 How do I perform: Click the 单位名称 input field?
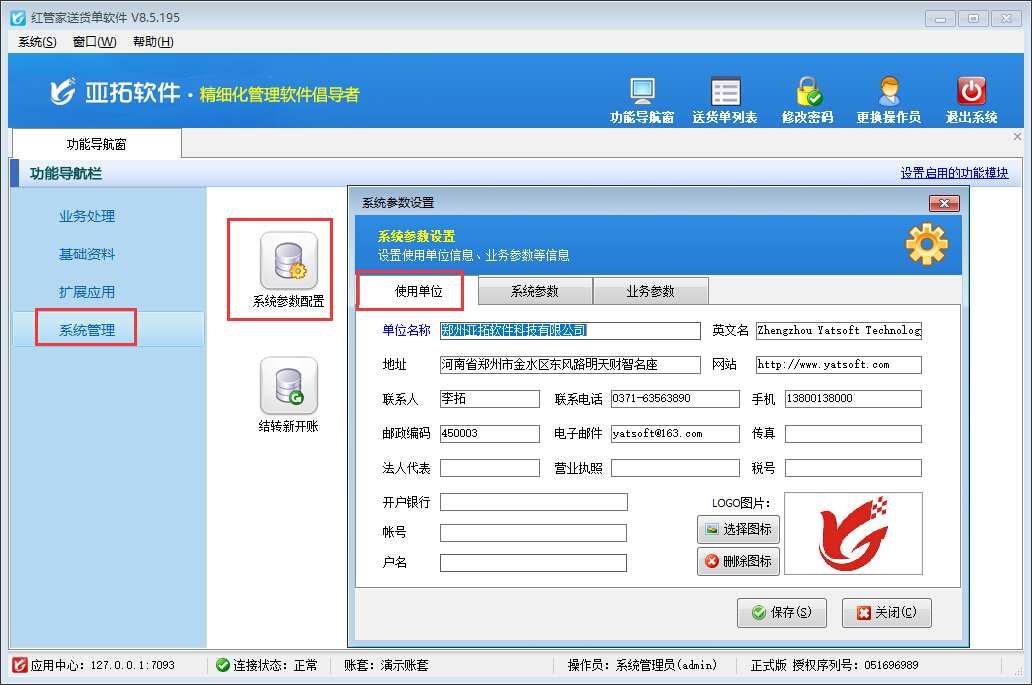570,330
